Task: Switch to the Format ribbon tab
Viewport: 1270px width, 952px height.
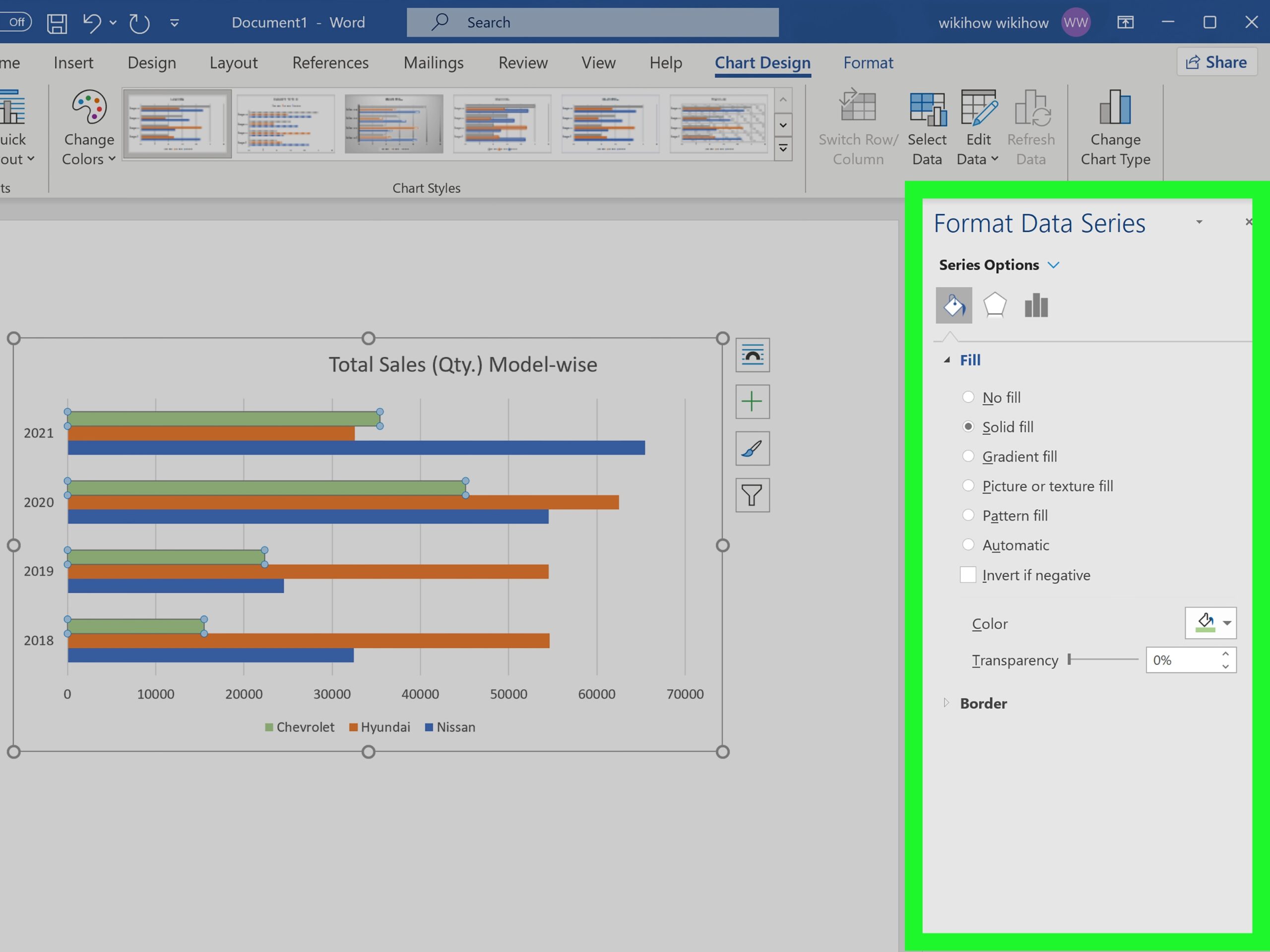Action: pyautogui.click(x=868, y=62)
